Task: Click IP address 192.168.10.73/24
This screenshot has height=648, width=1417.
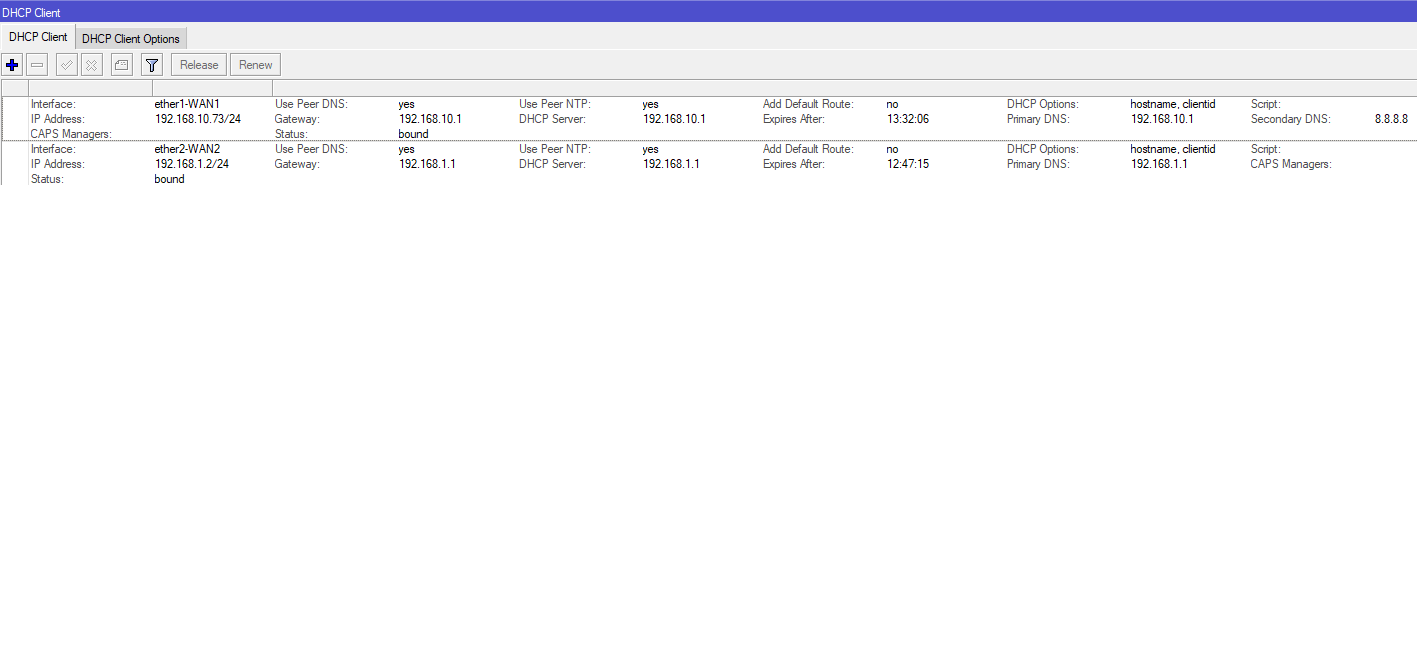Action: pyautogui.click(x=197, y=119)
